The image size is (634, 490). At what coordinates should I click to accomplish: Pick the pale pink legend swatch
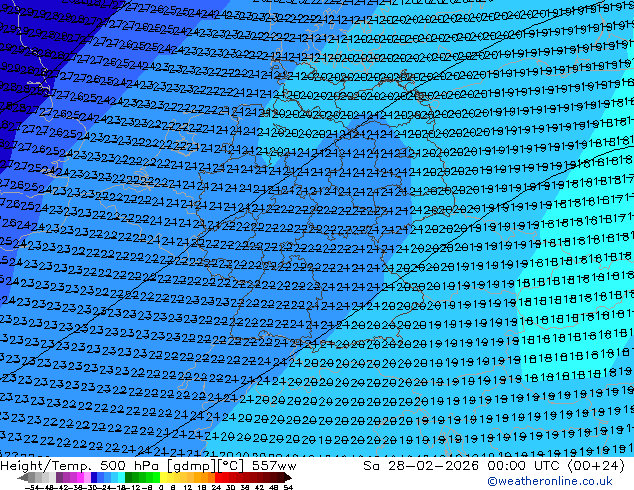tap(87, 477)
